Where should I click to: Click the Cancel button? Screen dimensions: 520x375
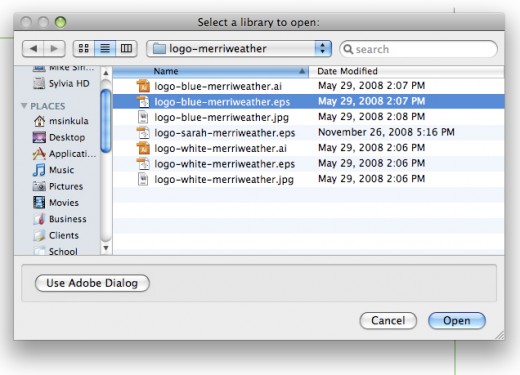point(388,321)
